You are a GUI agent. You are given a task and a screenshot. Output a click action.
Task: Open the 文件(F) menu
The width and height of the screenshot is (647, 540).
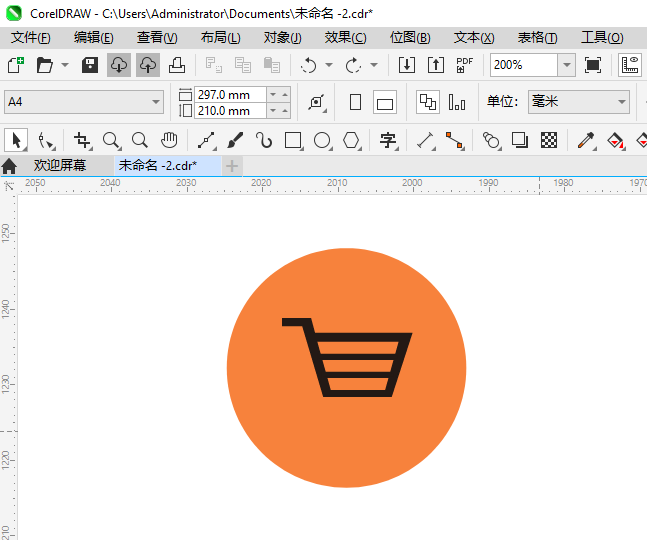[31, 38]
